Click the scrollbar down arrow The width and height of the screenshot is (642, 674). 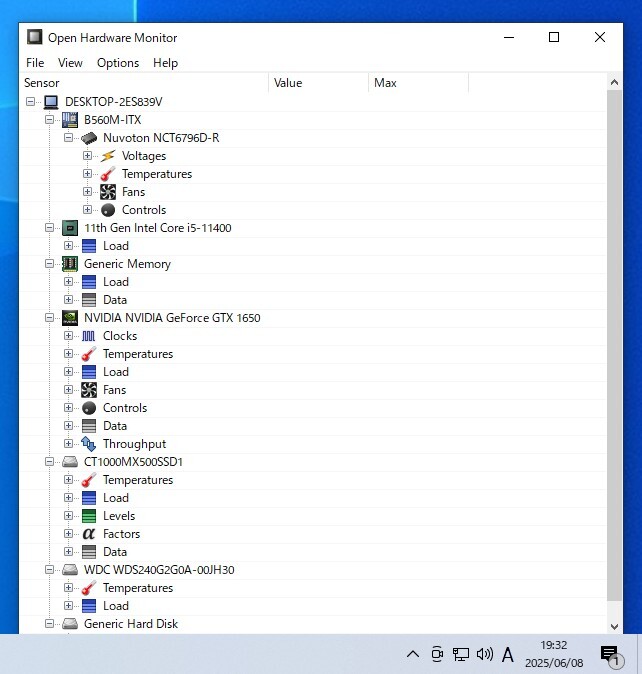pyautogui.click(x=614, y=626)
